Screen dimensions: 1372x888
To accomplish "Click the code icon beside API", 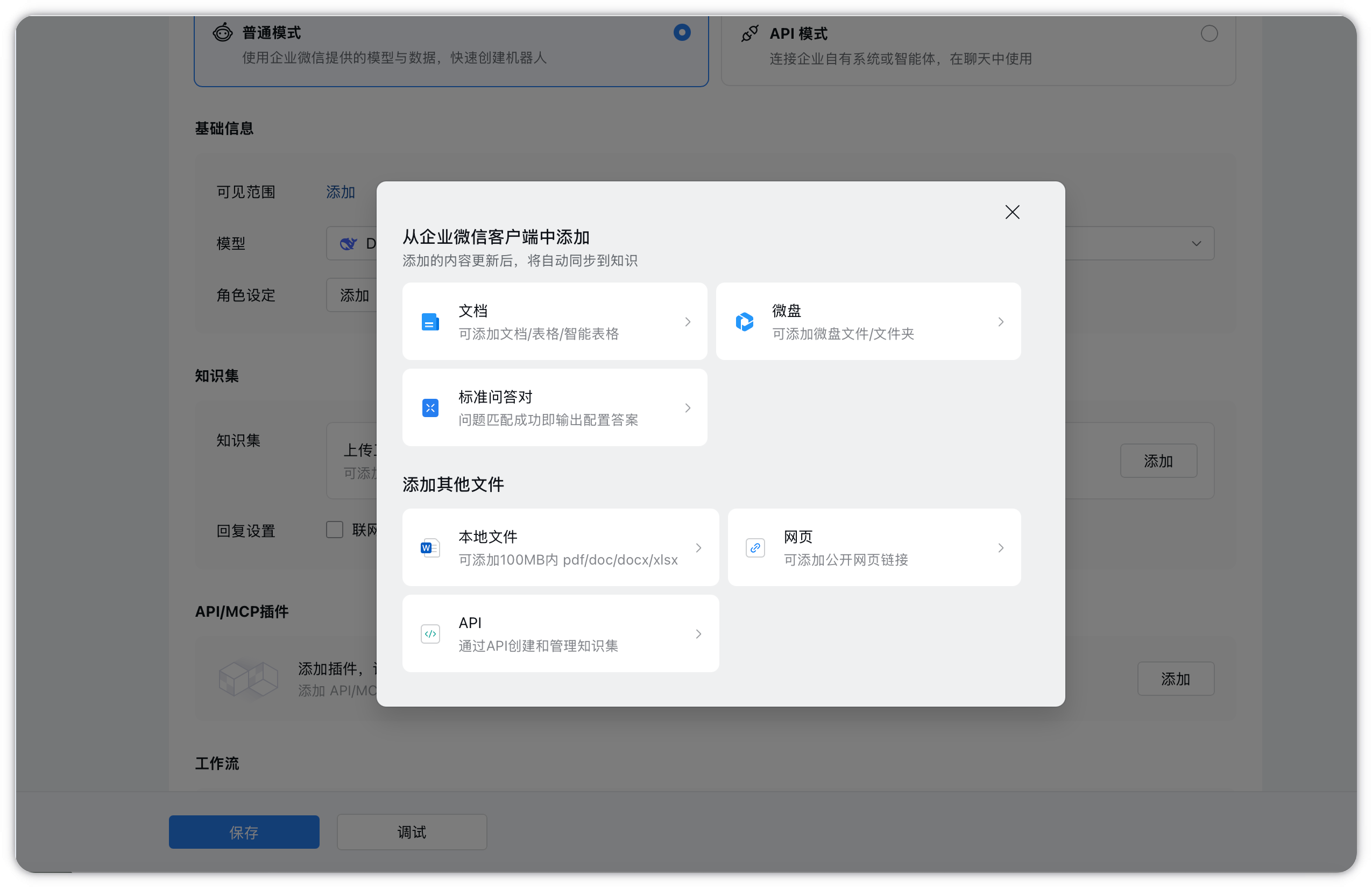I will pos(430,634).
